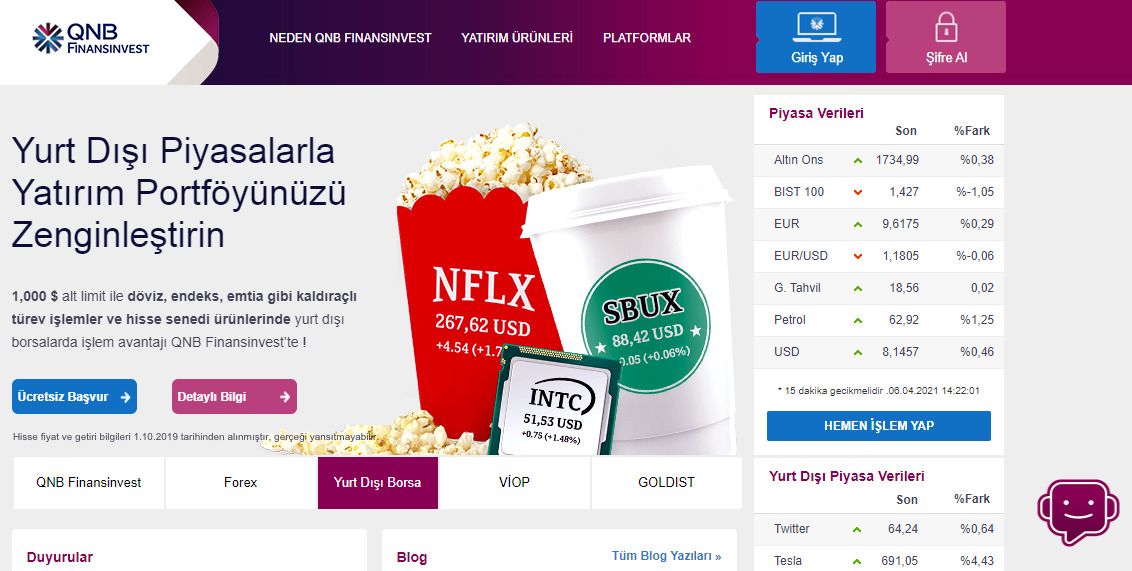Open the chatbot assistant icon

pos(1078,511)
